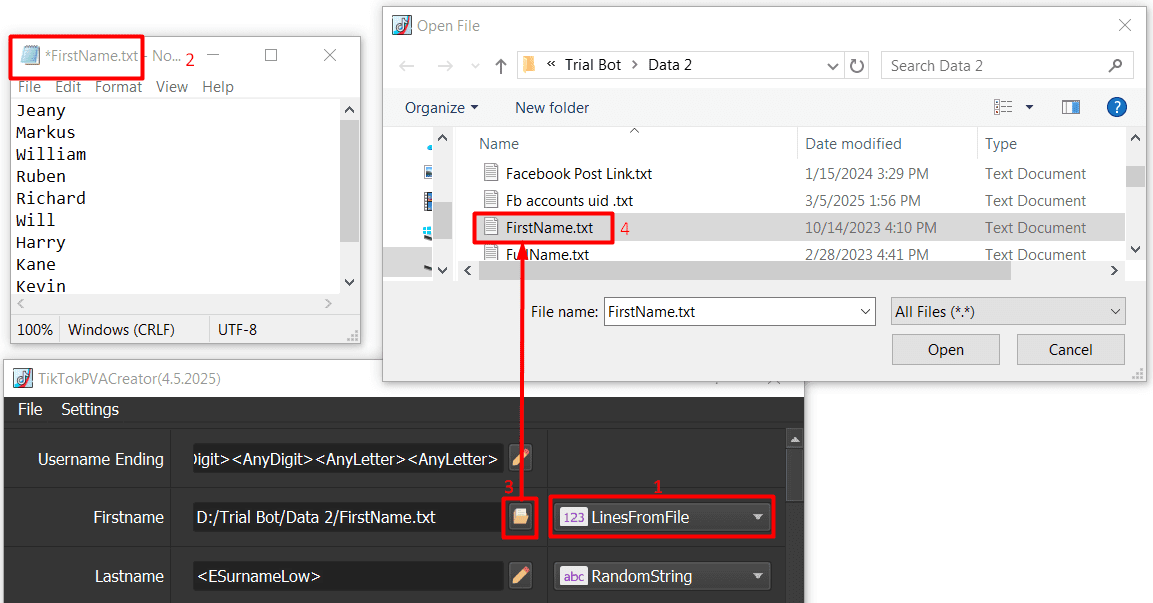
Task: Open Notepad Edit menu
Action: 68,87
